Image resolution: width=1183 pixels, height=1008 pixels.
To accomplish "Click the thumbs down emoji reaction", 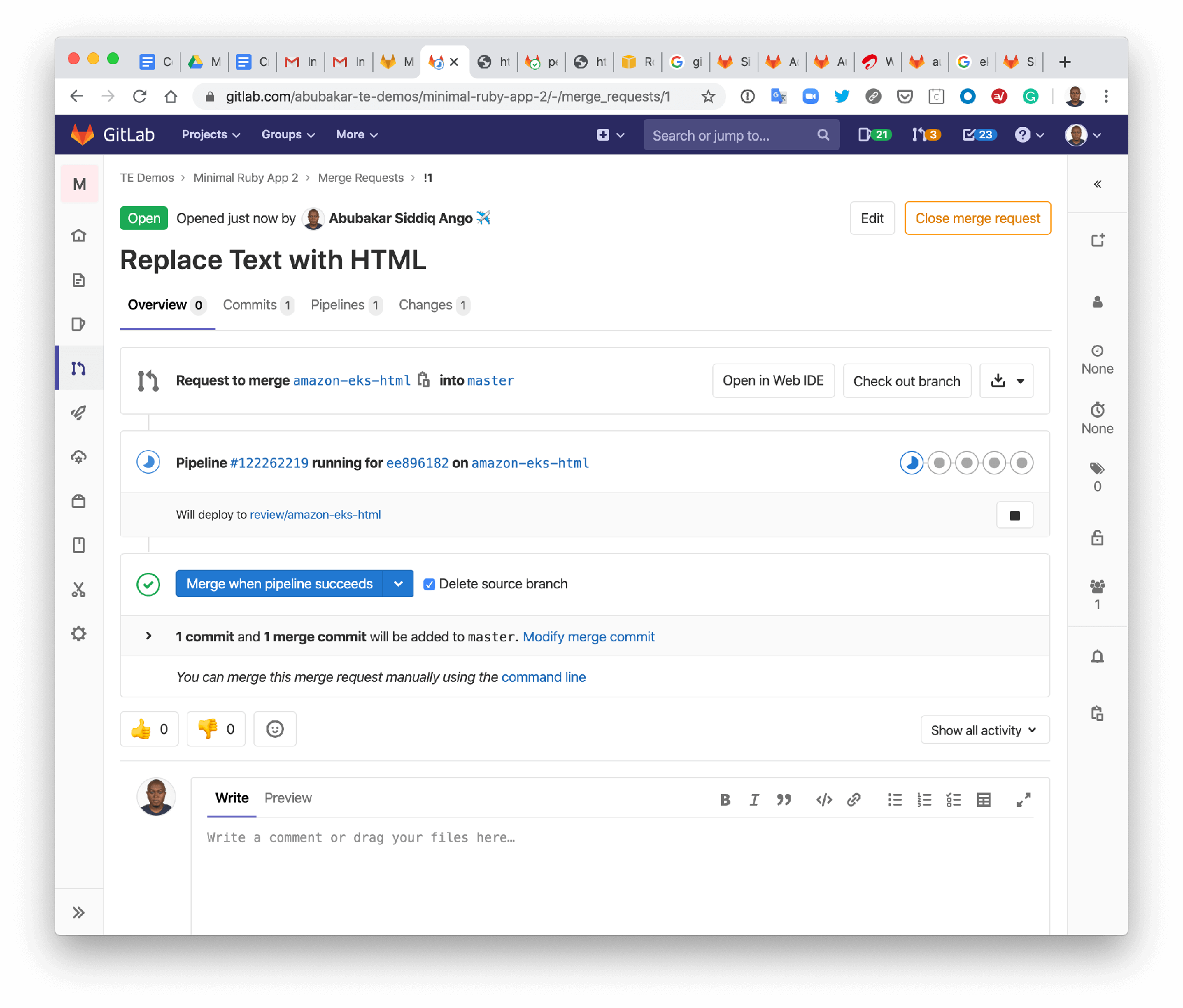I will (216, 729).
